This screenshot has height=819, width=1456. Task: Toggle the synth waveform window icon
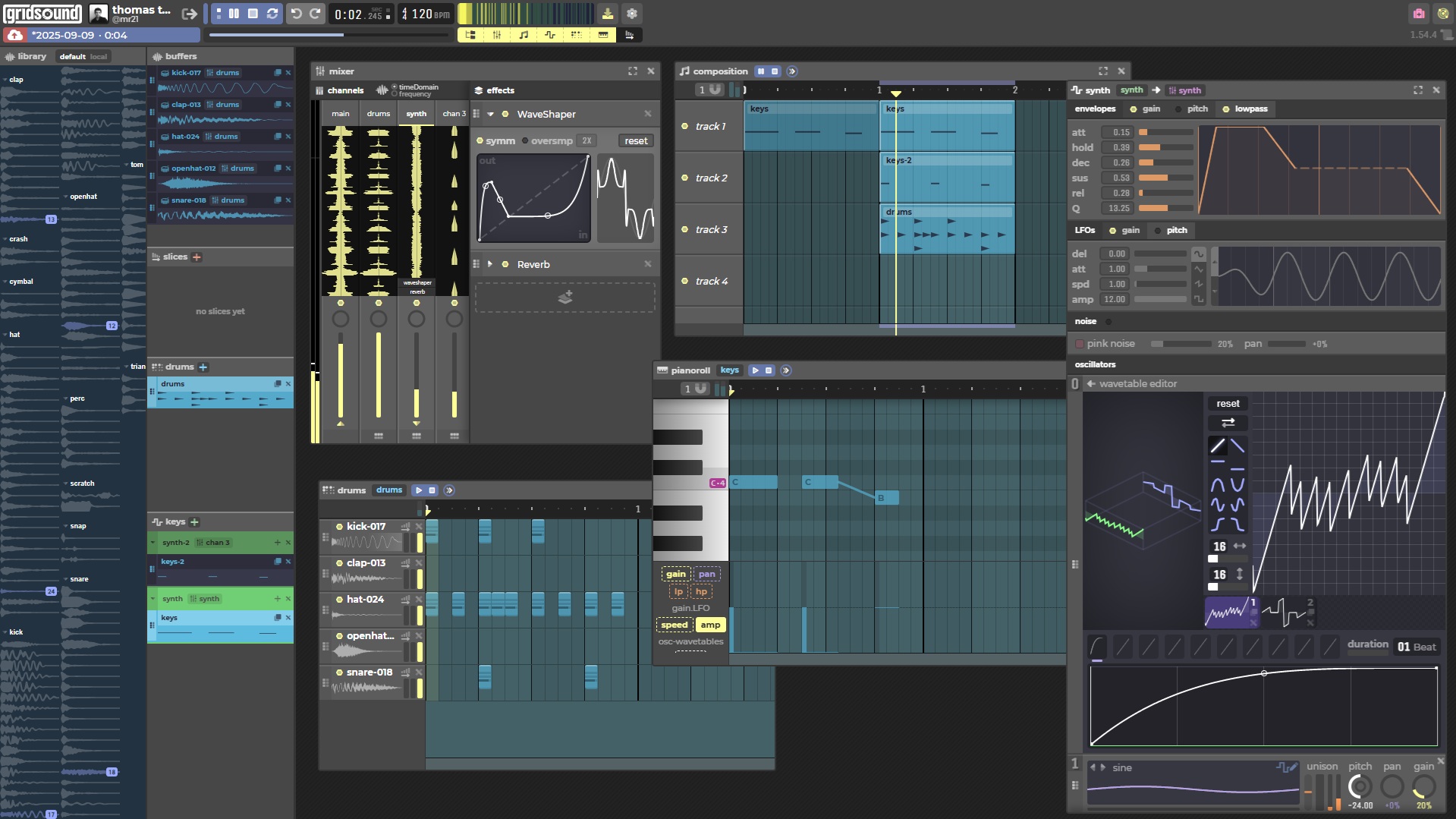tap(550, 35)
